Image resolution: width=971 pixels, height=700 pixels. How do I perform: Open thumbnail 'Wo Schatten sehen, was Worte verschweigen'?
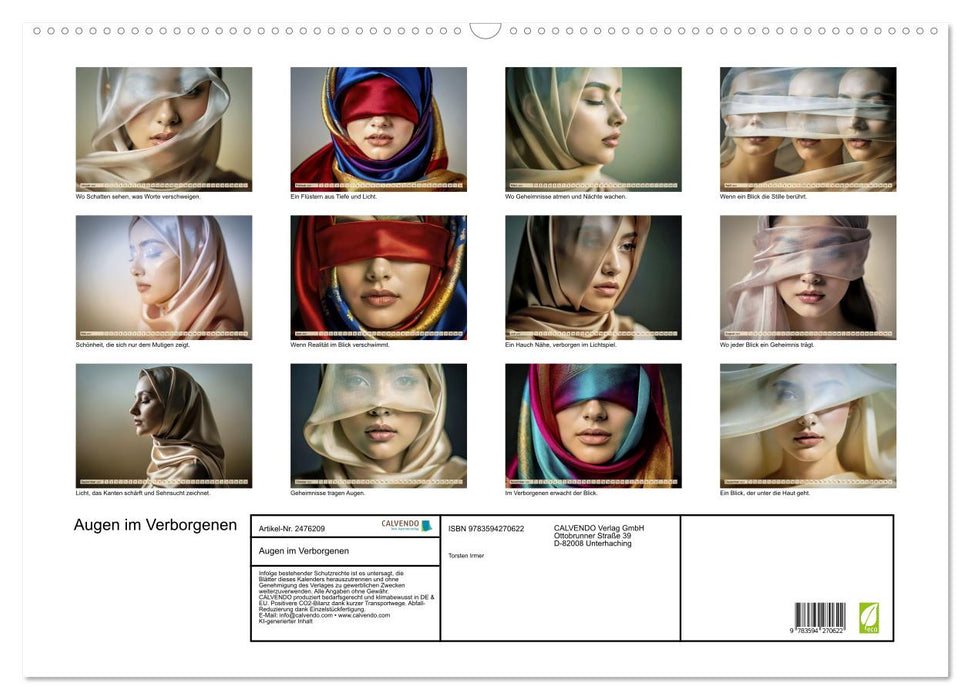(x=164, y=129)
